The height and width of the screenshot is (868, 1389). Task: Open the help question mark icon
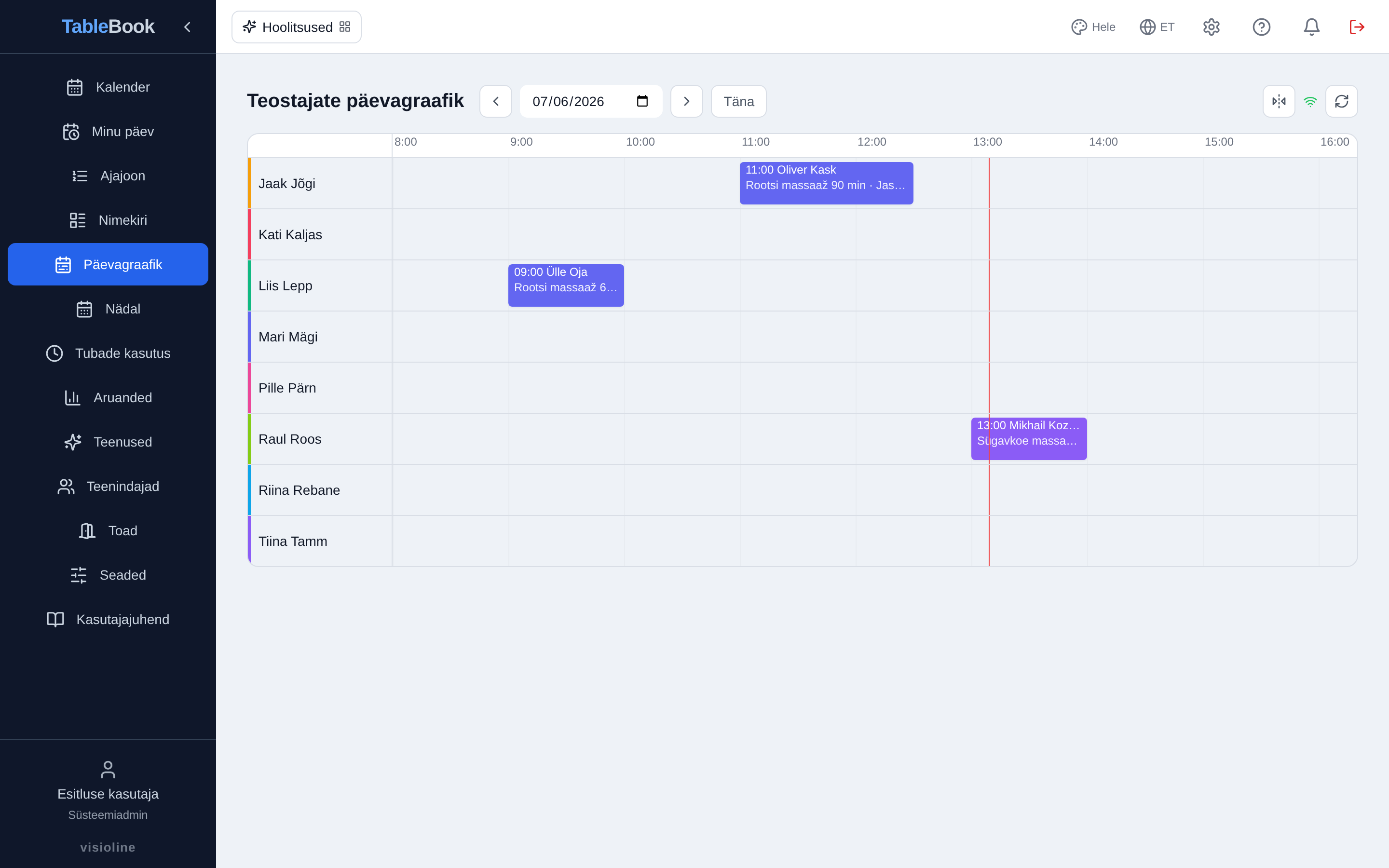1261,27
